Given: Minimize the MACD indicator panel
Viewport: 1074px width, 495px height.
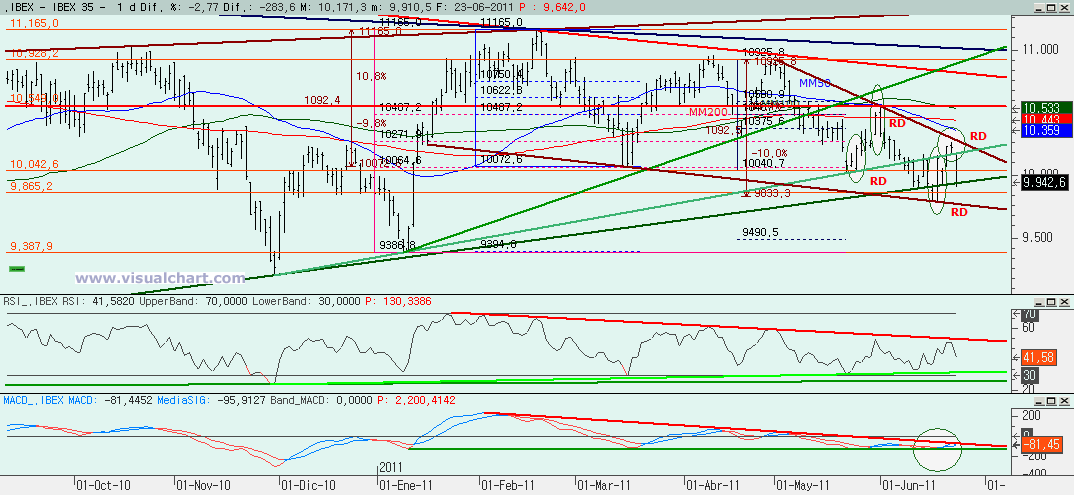Looking at the screenshot, I should coord(1038,399).
